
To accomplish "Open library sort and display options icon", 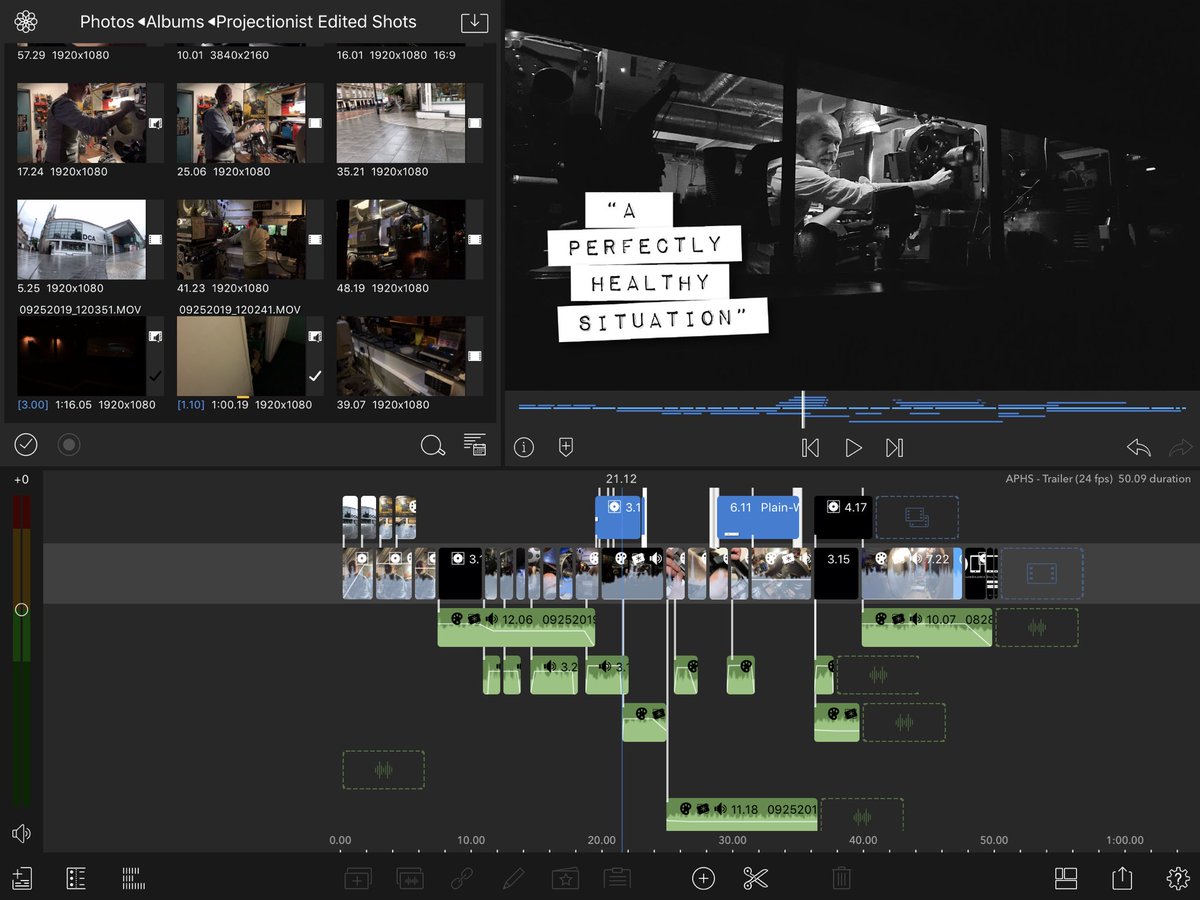I will click(x=475, y=446).
